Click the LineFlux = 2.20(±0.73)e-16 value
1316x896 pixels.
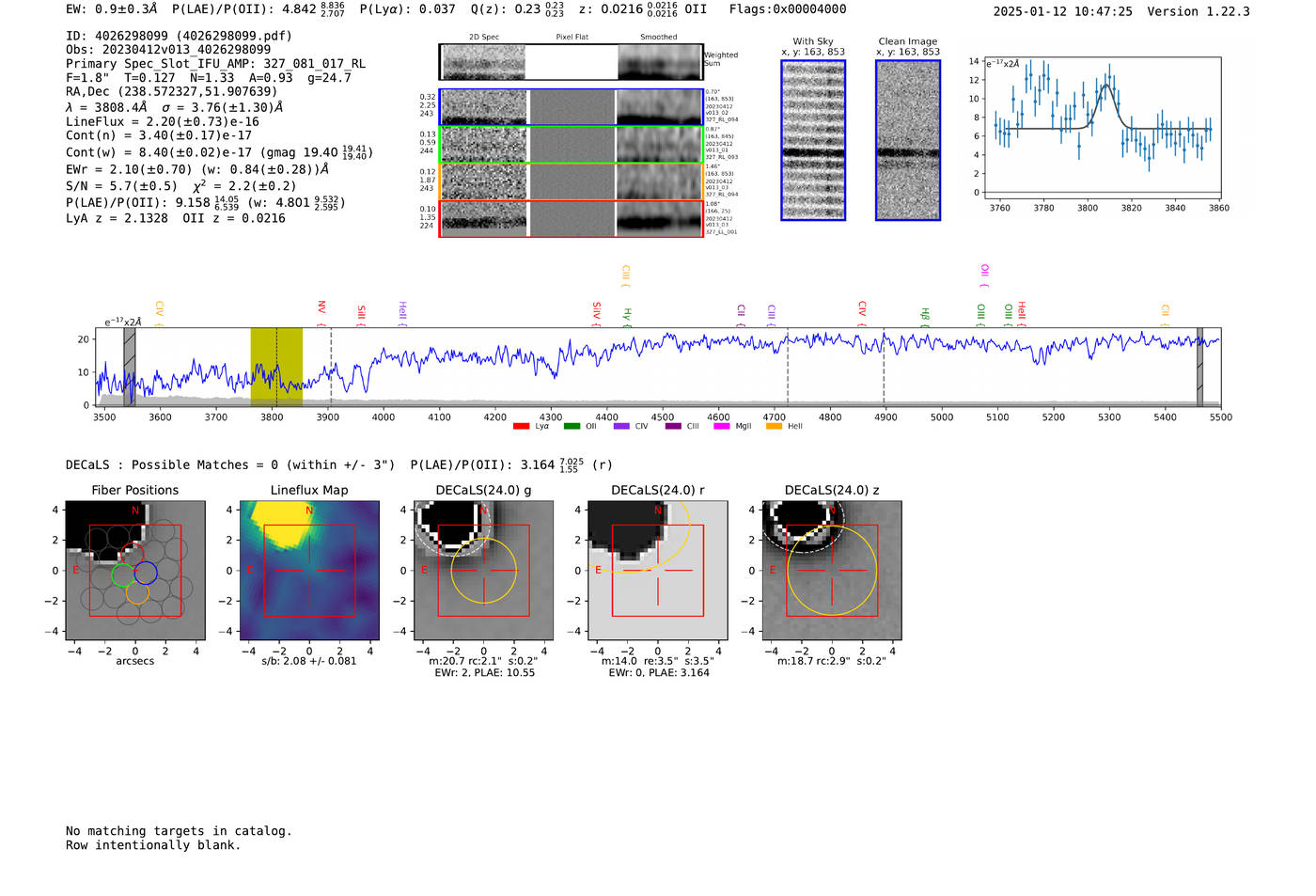coord(163,121)
